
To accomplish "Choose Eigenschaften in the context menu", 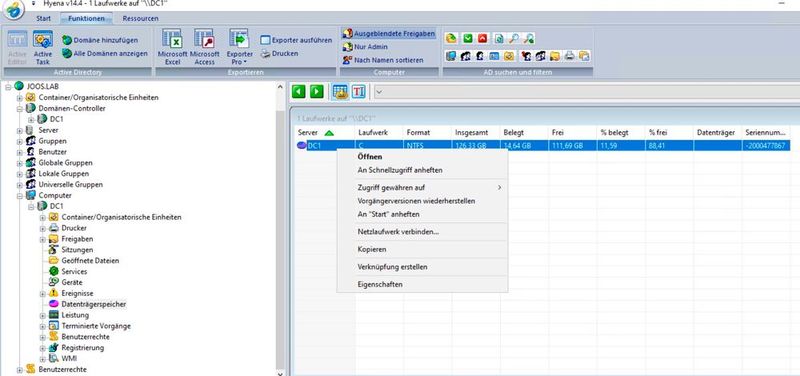I will click(422, 284).
